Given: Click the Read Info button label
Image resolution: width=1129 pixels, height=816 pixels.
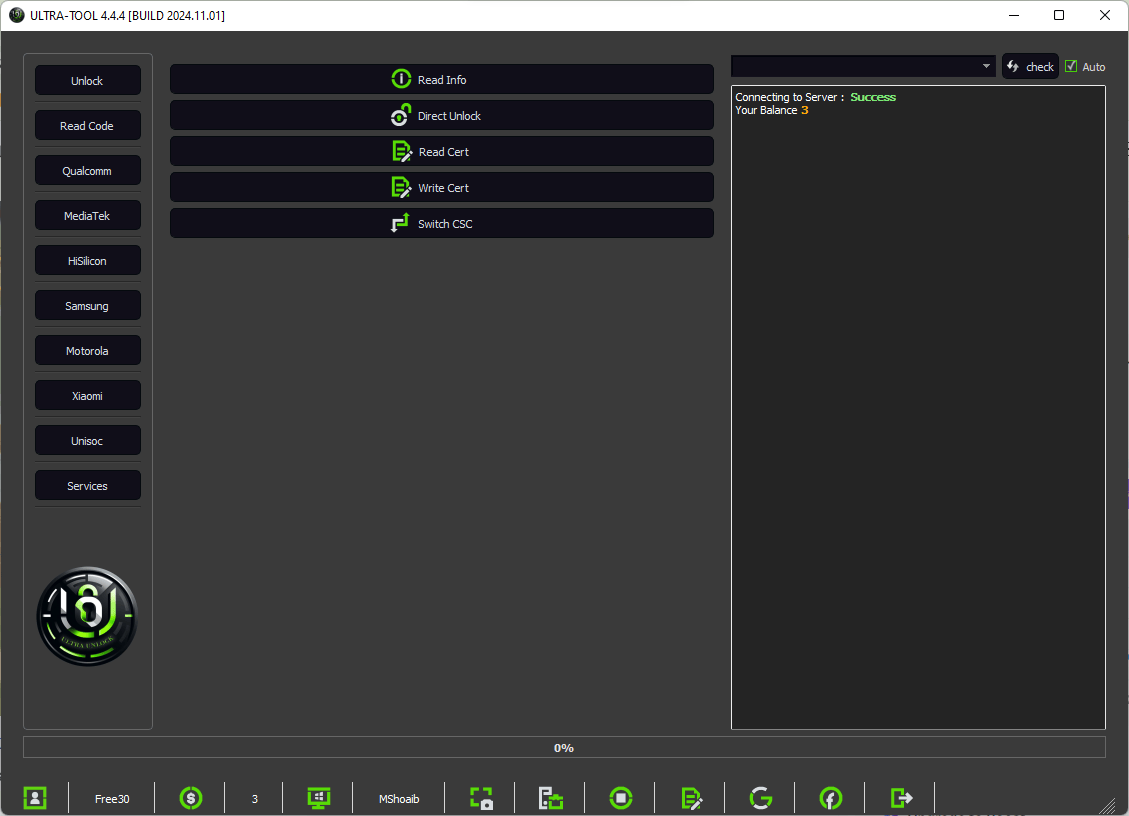Looking at the screenshot, I should pos(442,80).
